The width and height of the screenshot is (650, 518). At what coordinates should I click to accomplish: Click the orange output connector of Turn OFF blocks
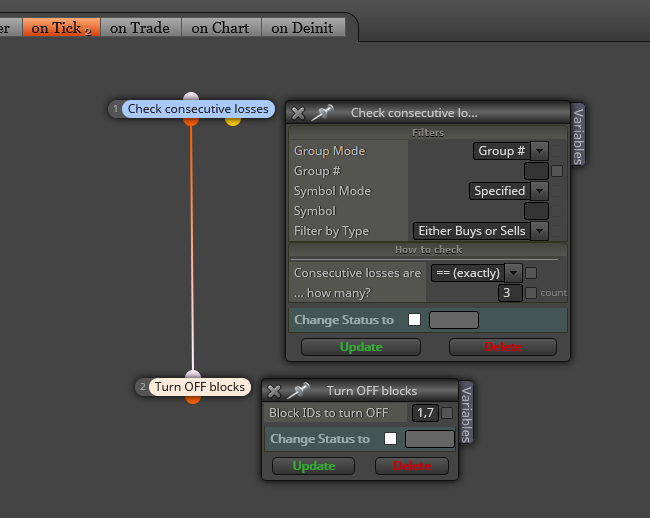pos(193,399)
